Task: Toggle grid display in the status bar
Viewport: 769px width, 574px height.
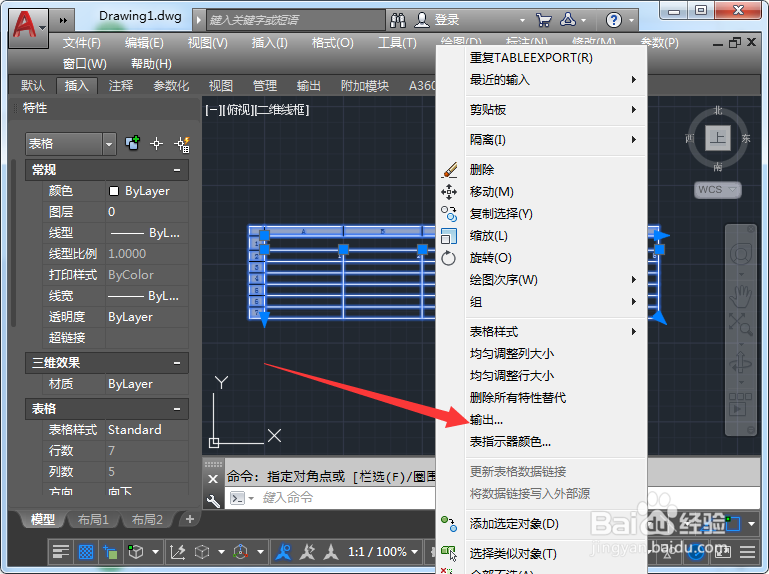Action: click(86, 552)
